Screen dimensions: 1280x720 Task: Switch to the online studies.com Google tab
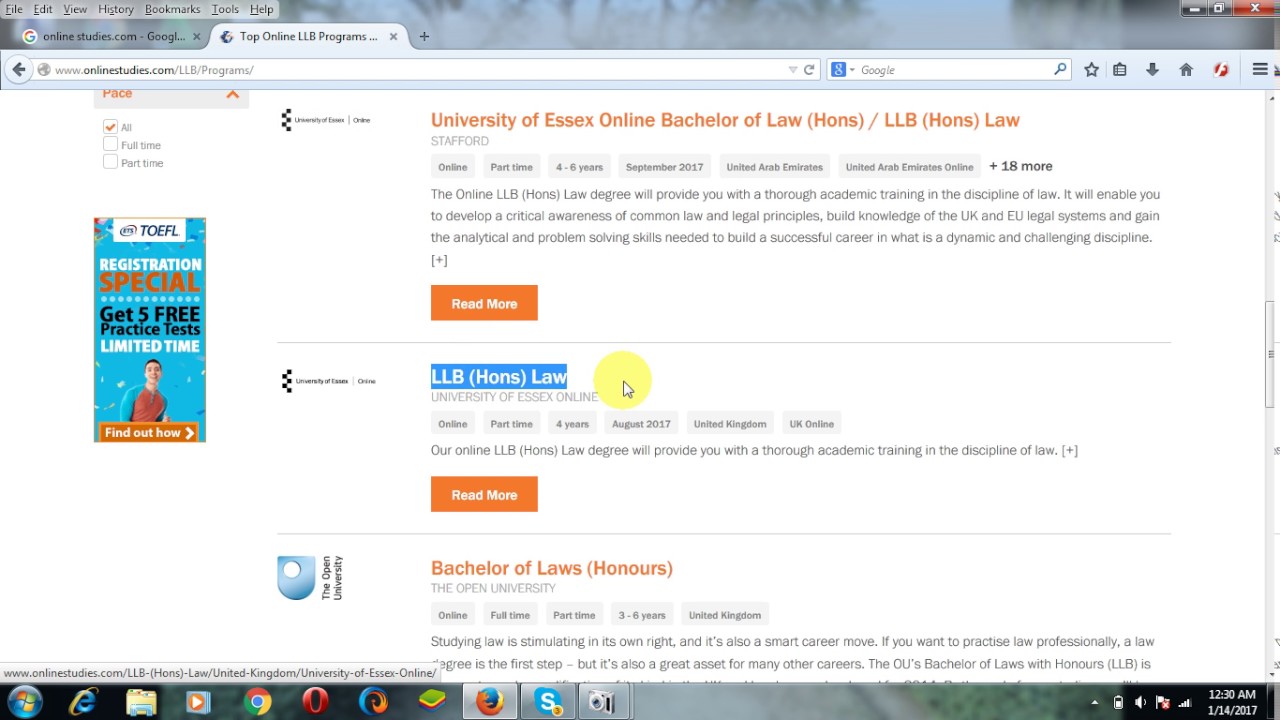click(112, 36)
